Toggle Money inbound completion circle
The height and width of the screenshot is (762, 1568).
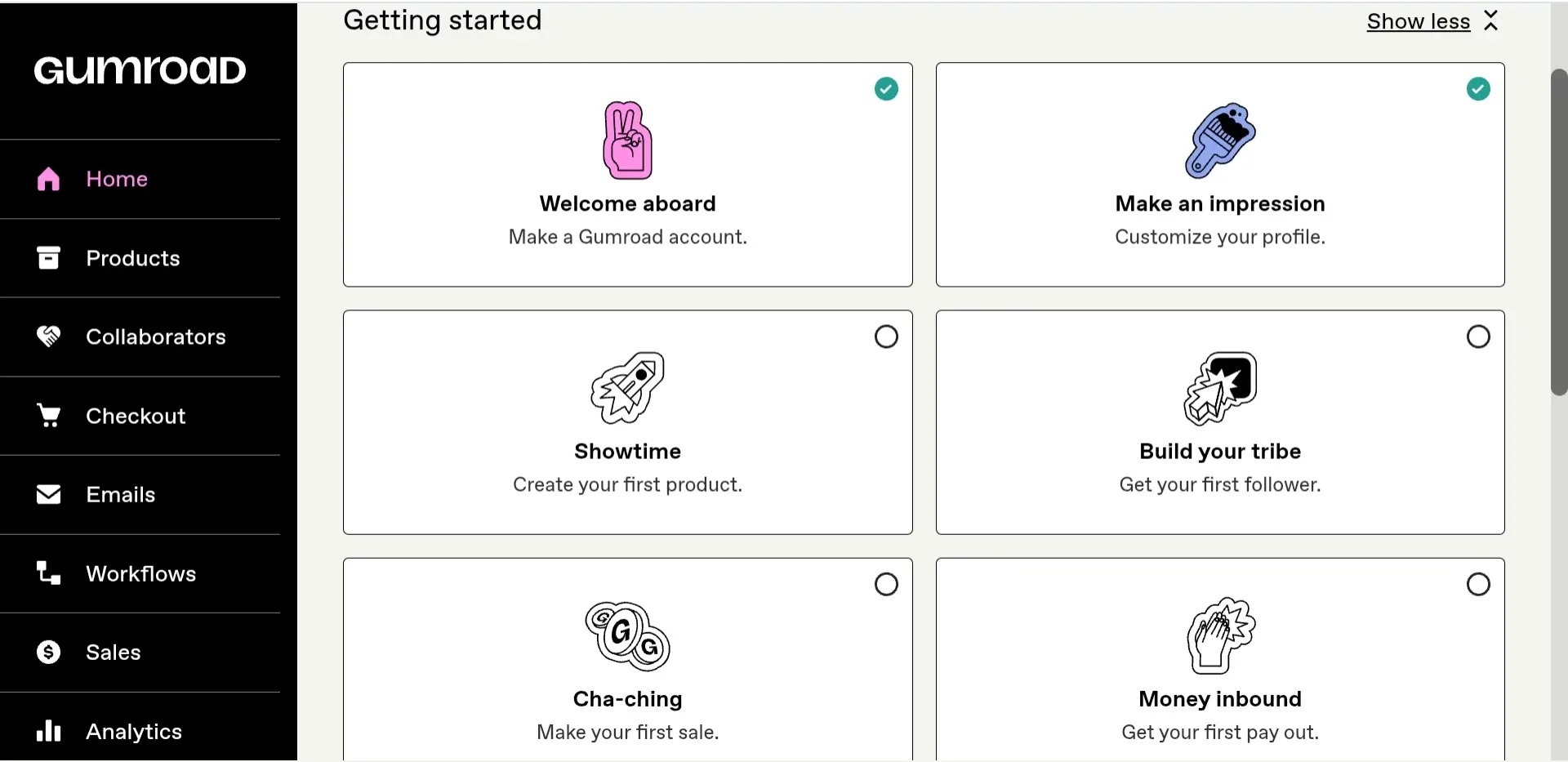pyautogui.click(x=1478, y=584)
